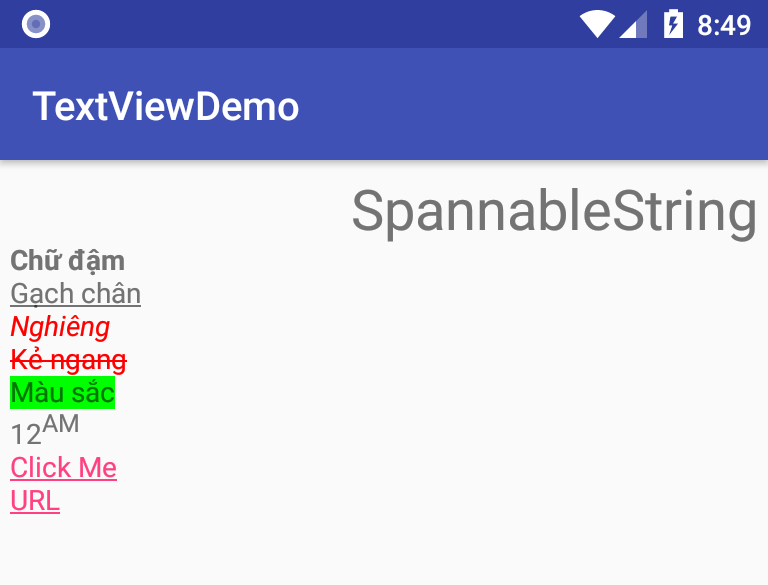Tap the bold Chữ đậm text
The width and height of the screenshot is (768, 585).
tap(68, 261)
